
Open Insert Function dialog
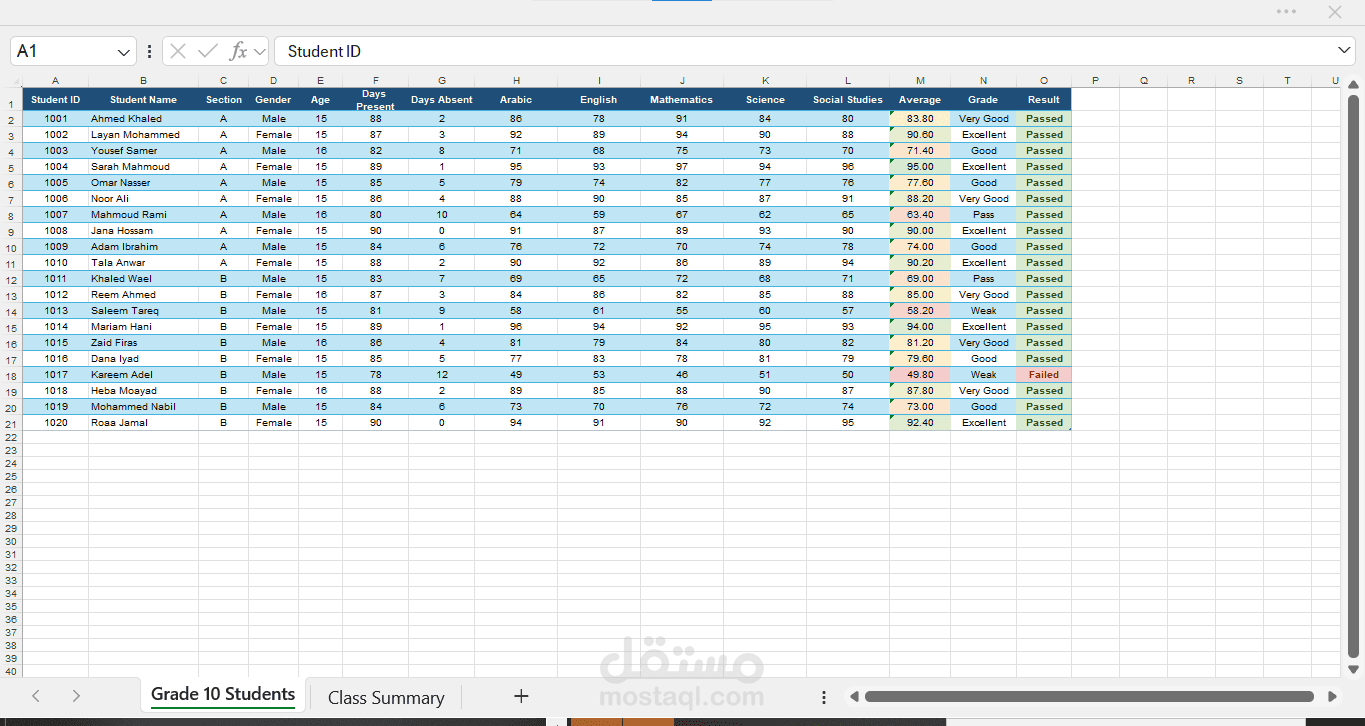(238, 51)
